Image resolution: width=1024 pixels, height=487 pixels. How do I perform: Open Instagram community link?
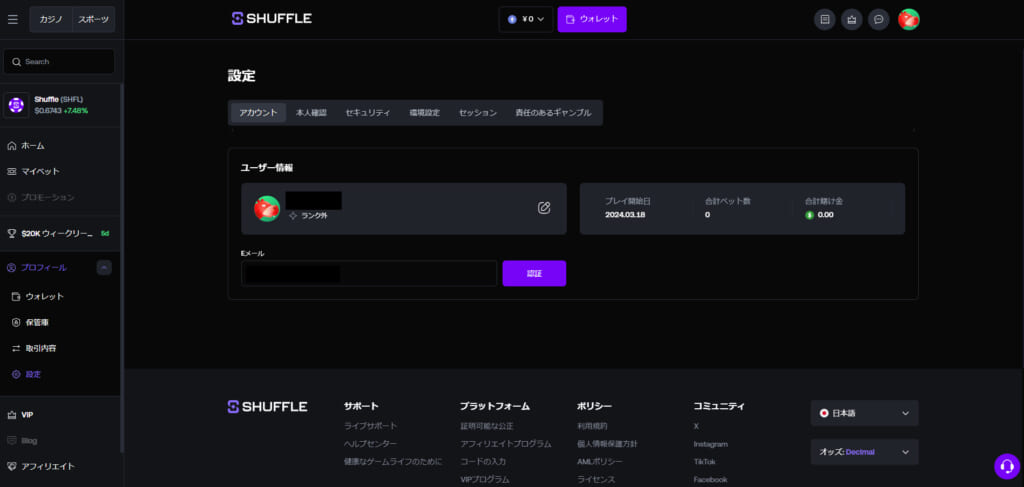(711, 444)
